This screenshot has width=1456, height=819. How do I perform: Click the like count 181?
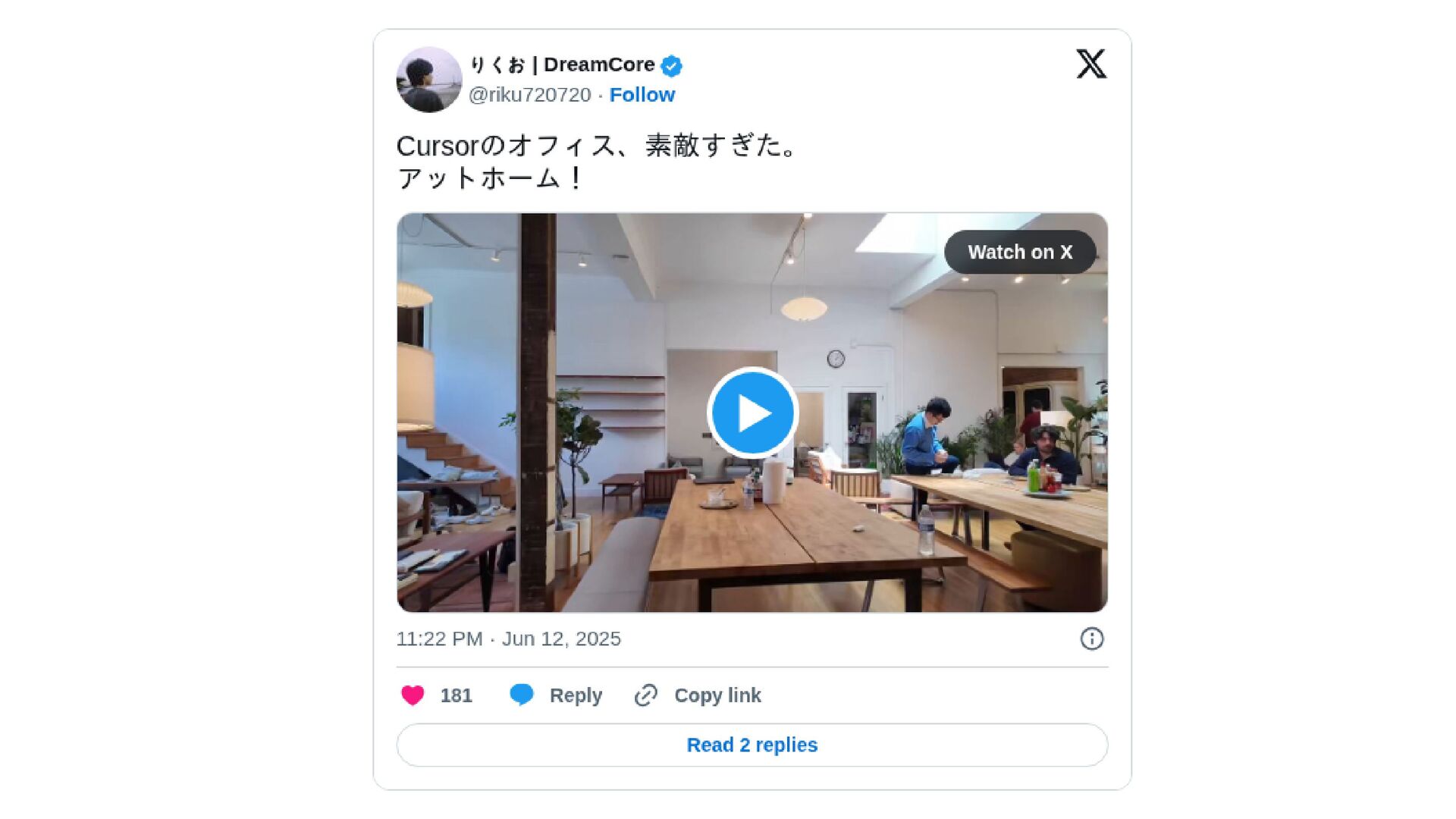456,695
